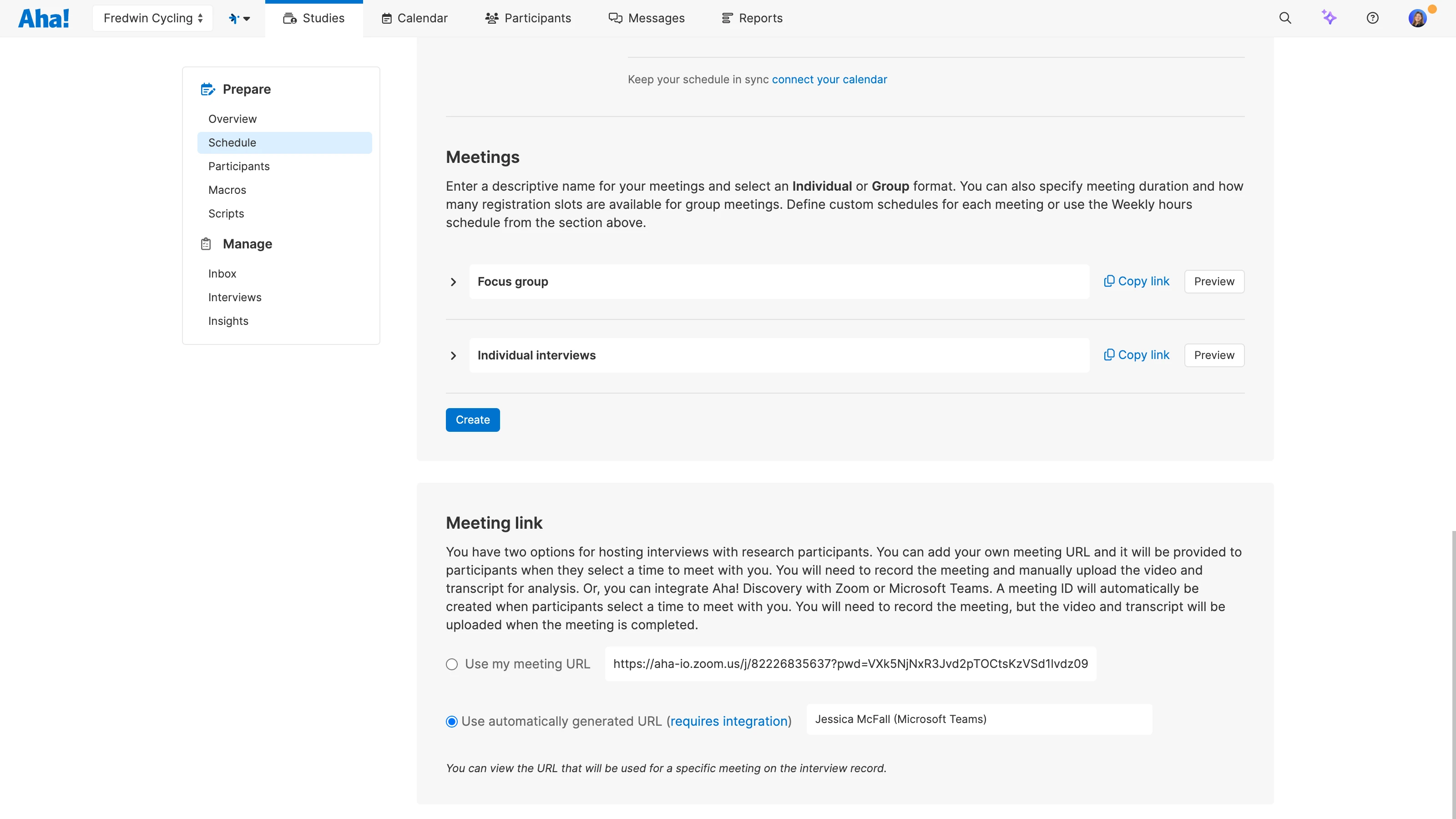Open the search magnifier icon
Viewport: 1456px width, 819px height.
coord(1285,18)
